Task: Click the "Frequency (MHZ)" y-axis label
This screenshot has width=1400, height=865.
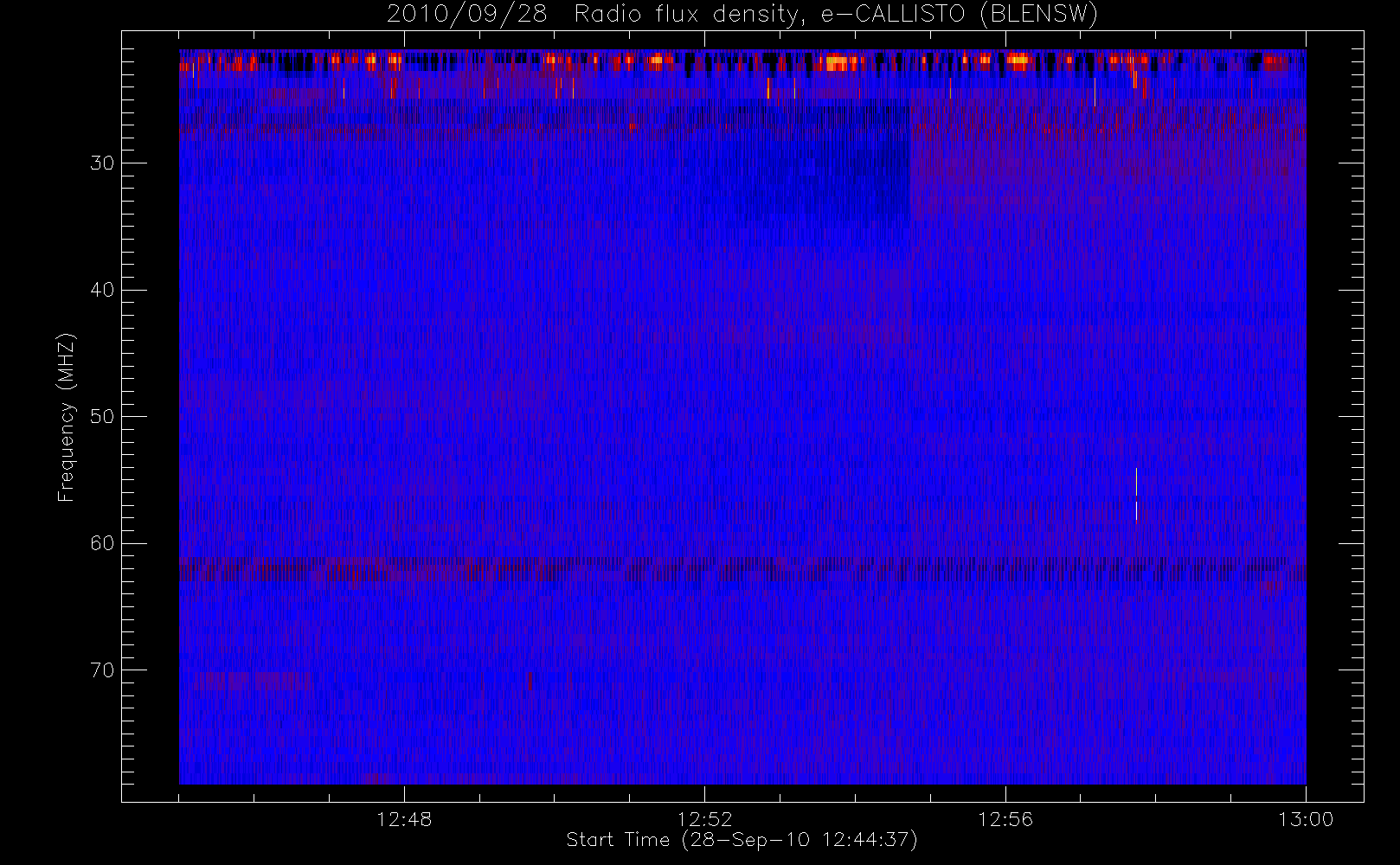Action: click(x=66, y=417)
